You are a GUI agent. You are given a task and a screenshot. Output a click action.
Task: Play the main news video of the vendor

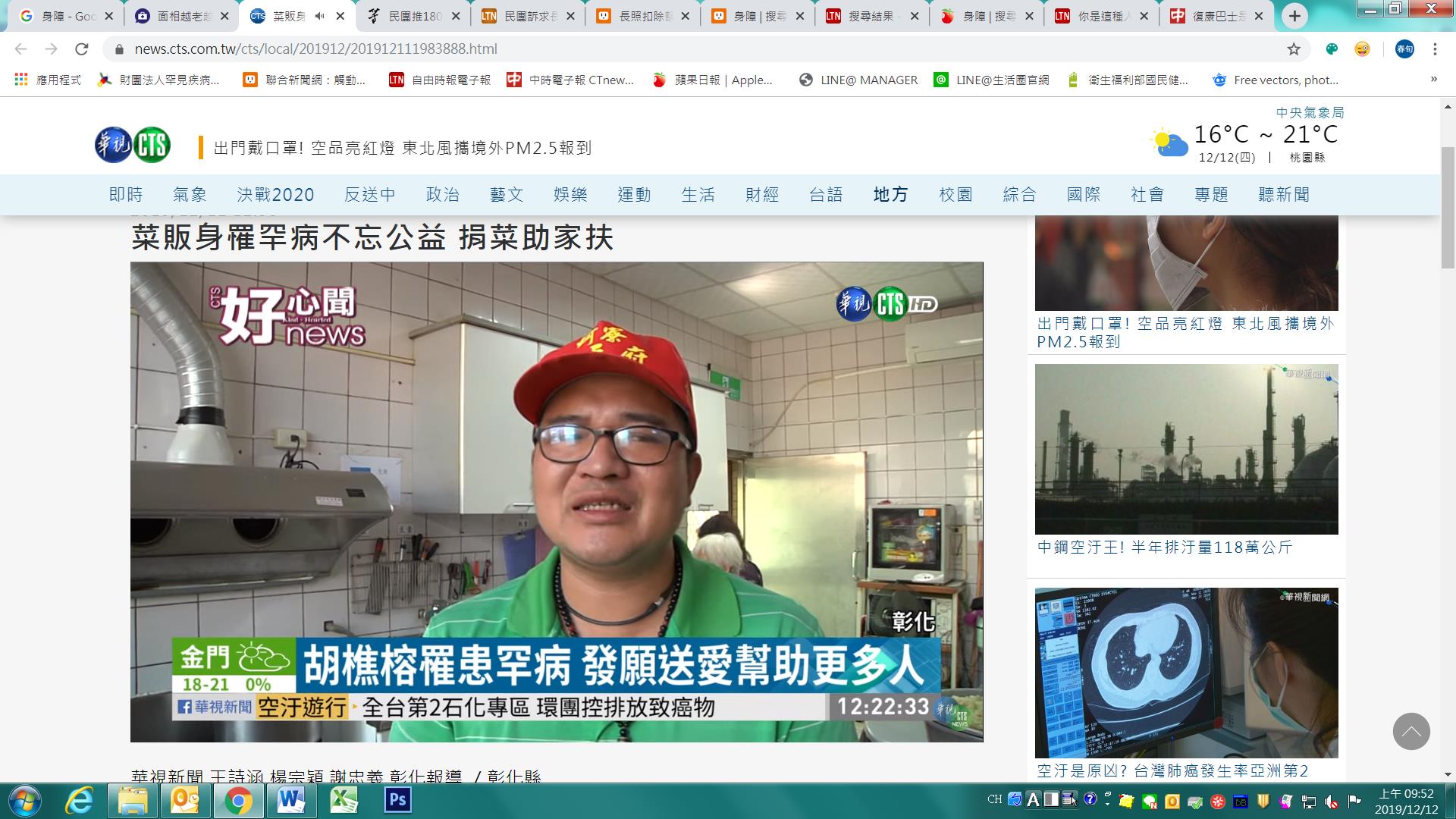(557, 502)
